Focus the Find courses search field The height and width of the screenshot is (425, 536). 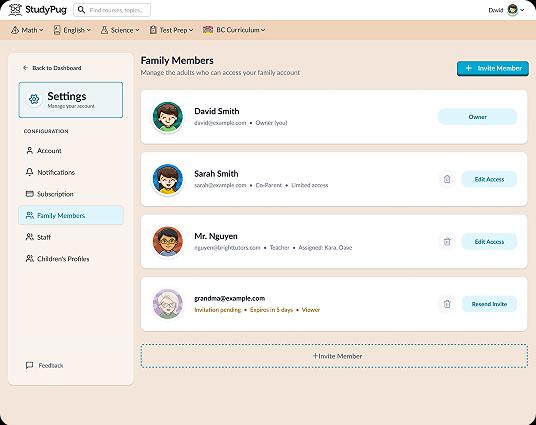112,10
